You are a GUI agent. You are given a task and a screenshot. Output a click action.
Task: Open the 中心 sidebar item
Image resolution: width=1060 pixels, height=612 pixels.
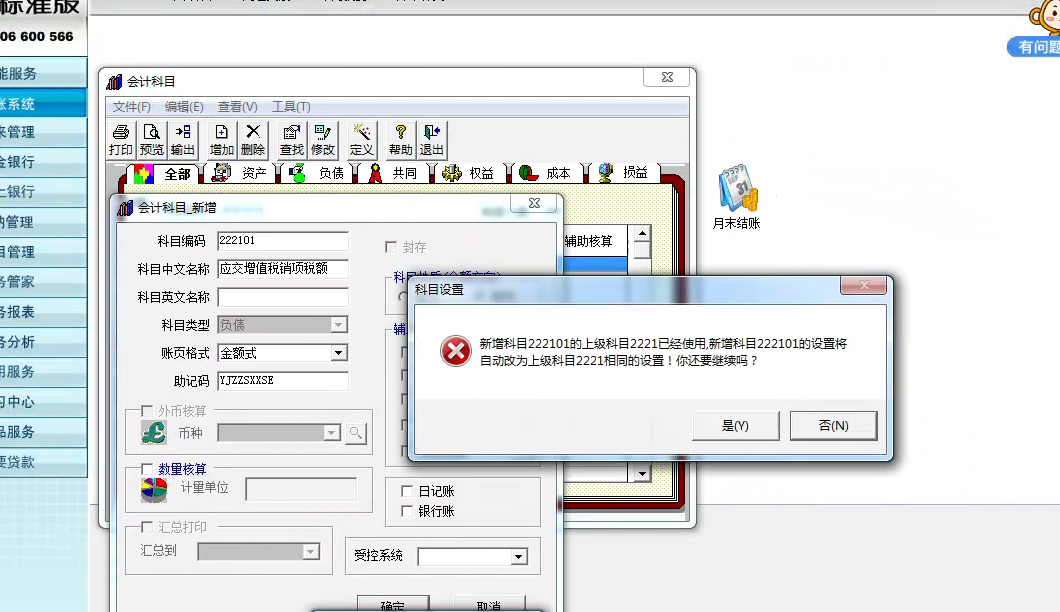(43, 402)
